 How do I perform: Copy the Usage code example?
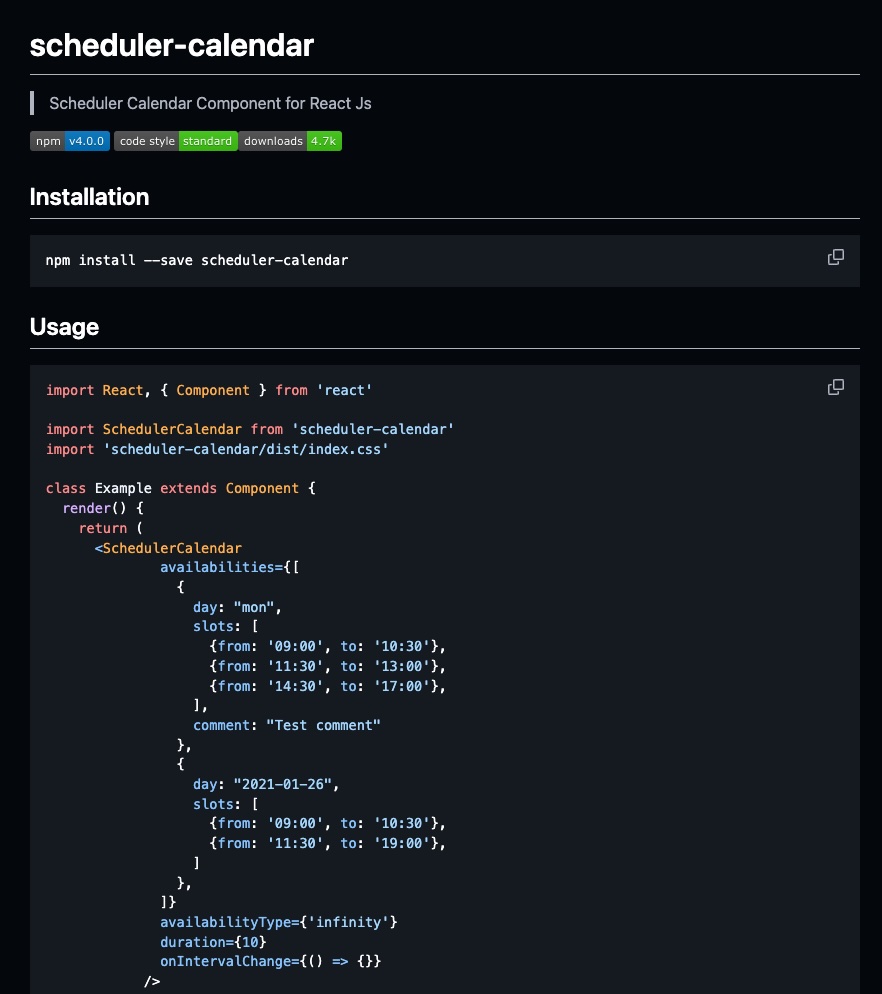coord(836,387)
